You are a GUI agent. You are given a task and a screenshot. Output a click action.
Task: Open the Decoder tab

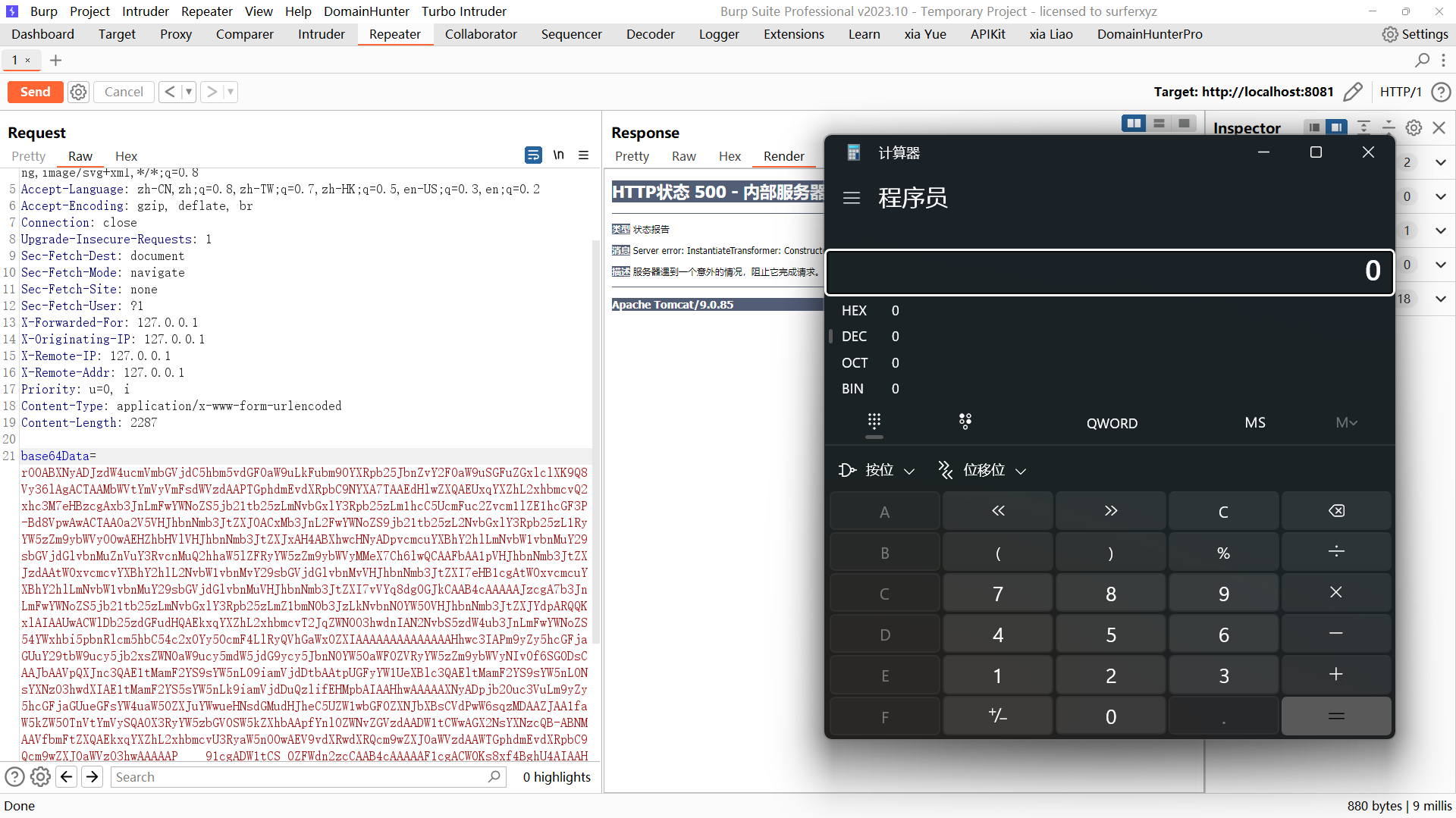coord(650,34)
